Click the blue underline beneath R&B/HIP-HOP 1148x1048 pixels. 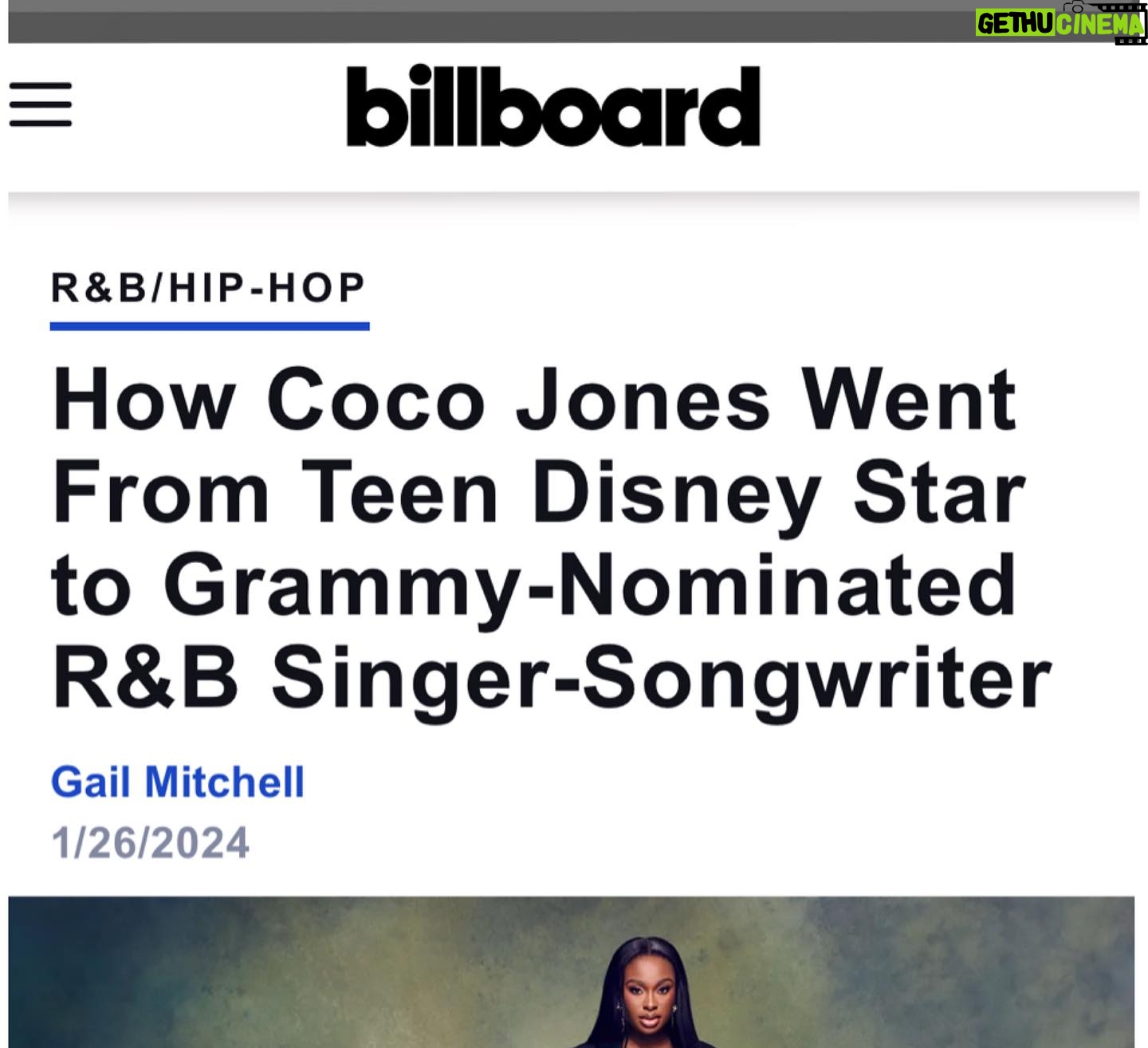point(210,325)
